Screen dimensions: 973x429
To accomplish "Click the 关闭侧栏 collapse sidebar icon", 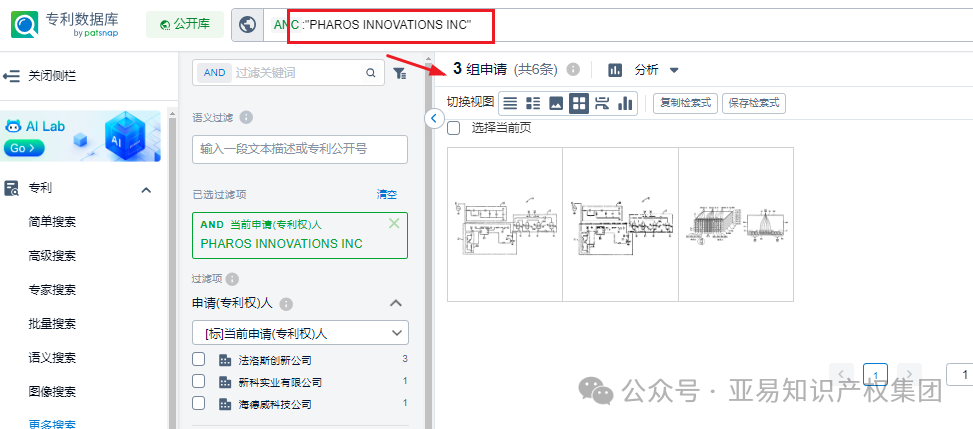I will [11, 76].
